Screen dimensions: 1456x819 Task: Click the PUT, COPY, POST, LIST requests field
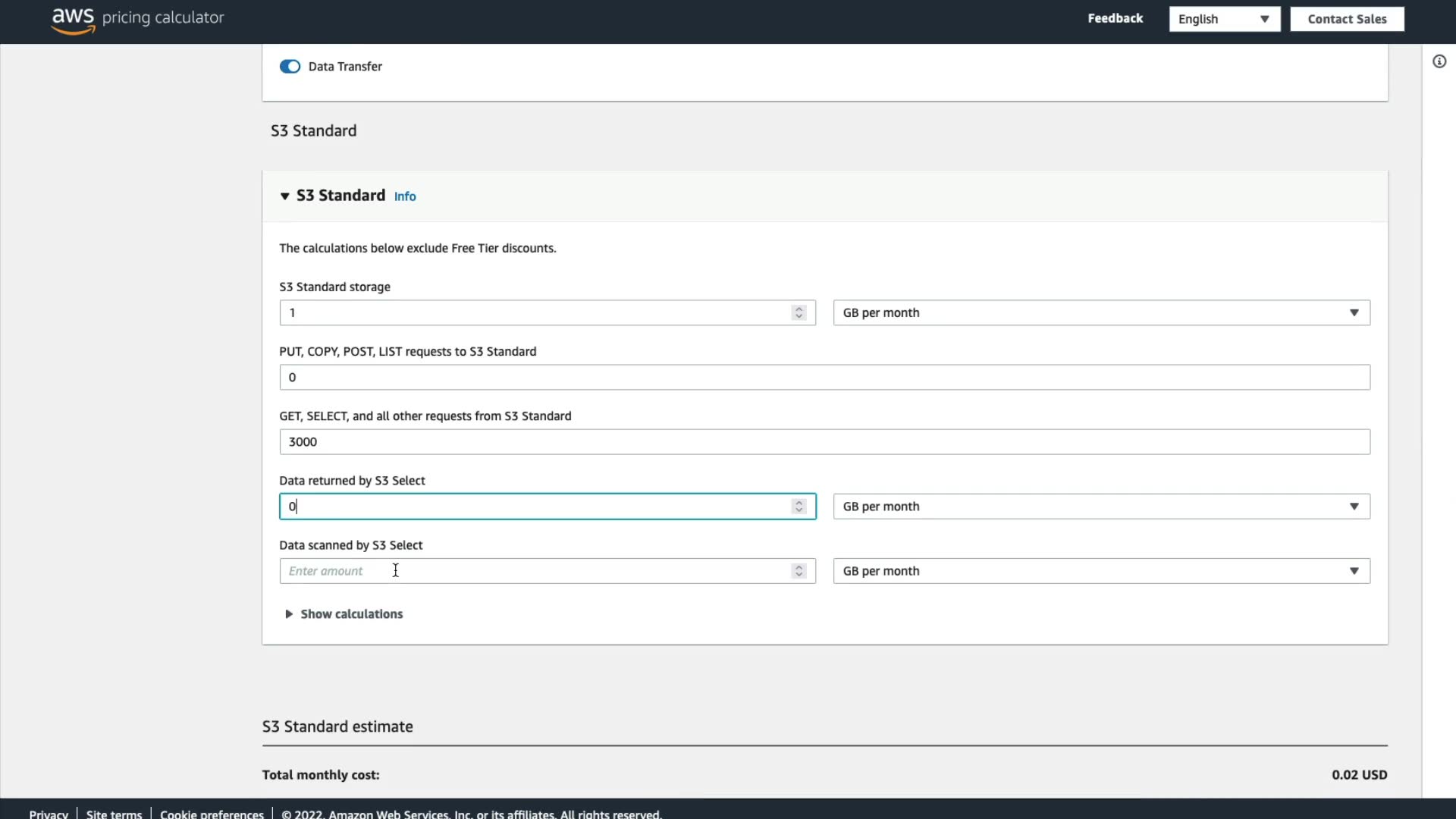824,377
